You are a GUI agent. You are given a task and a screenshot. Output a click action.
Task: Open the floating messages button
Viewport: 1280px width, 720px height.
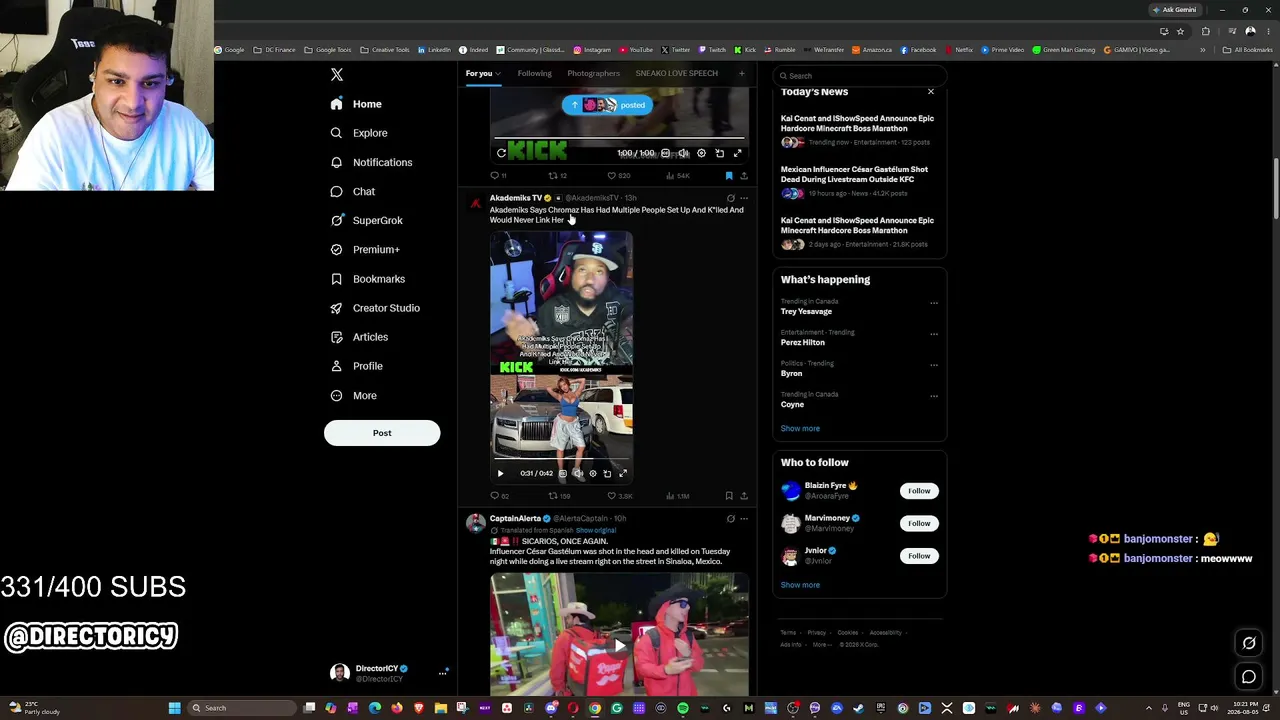[1249, 677]
